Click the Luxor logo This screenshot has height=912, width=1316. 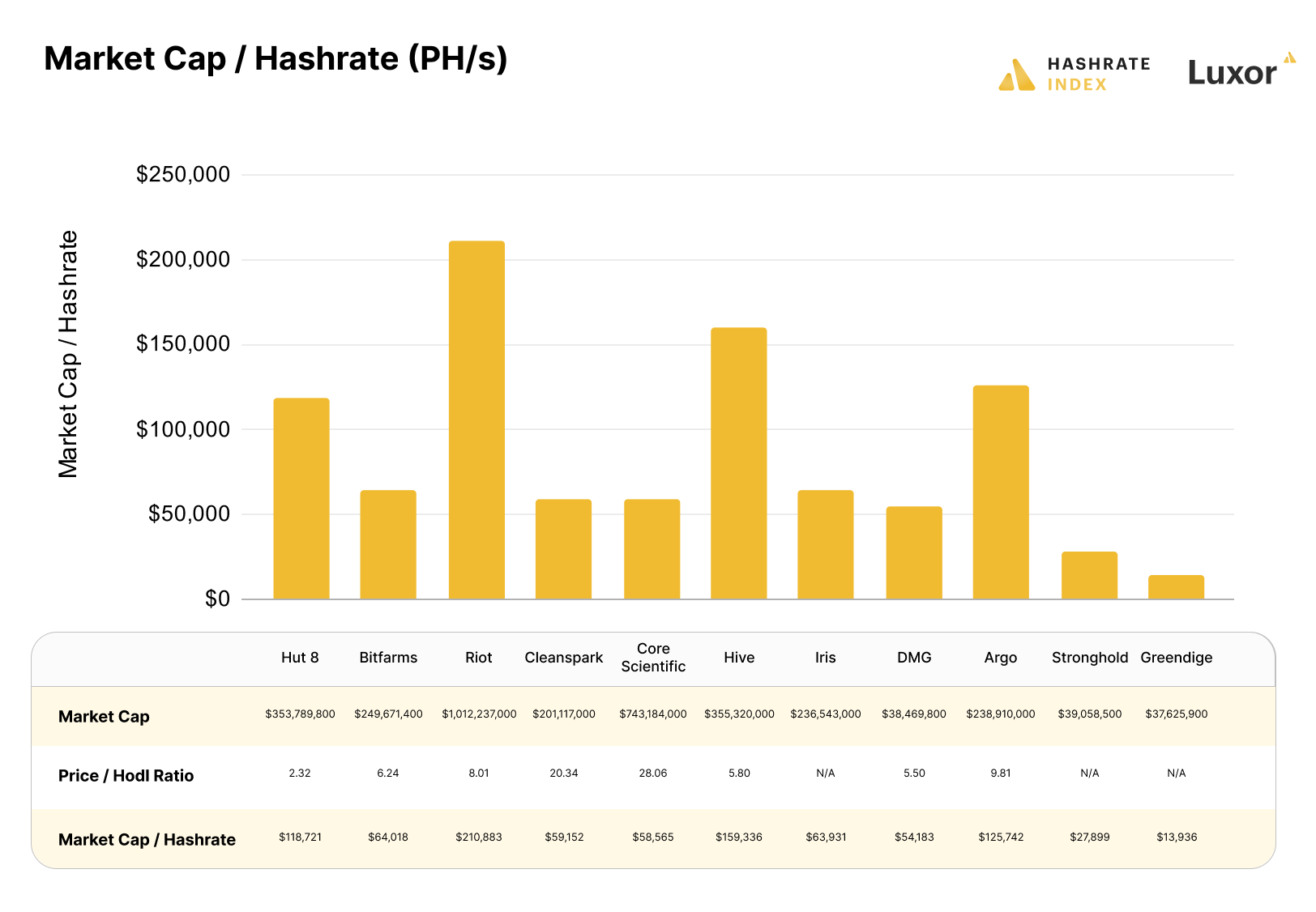click(x=1233, y=73)
